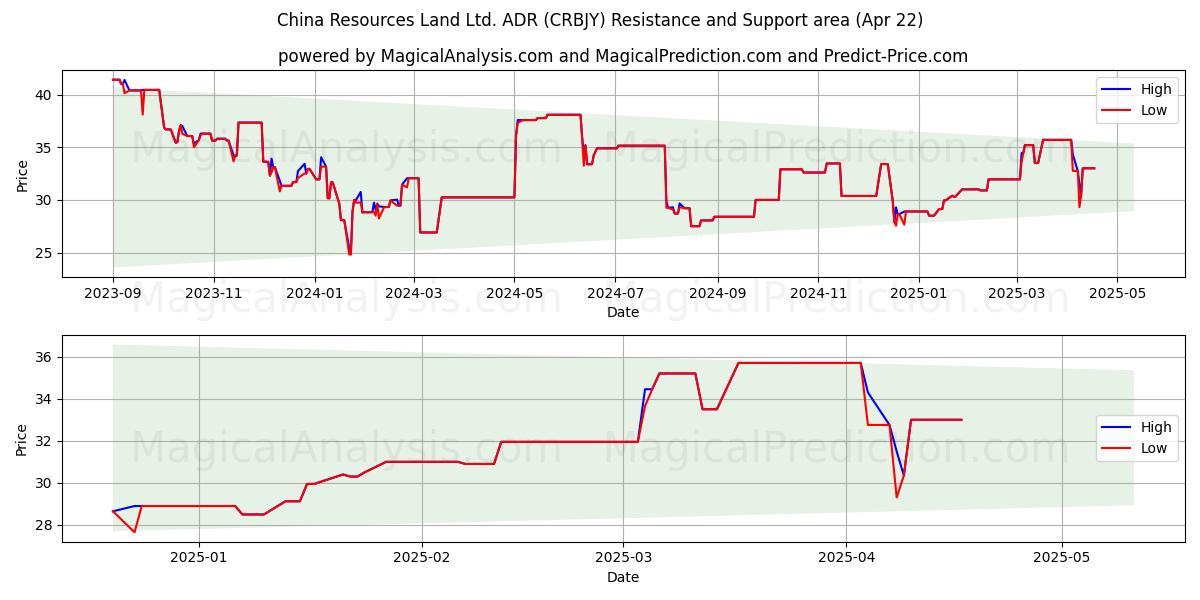Click the 34 price tick on bottom chart

point(46,399)
